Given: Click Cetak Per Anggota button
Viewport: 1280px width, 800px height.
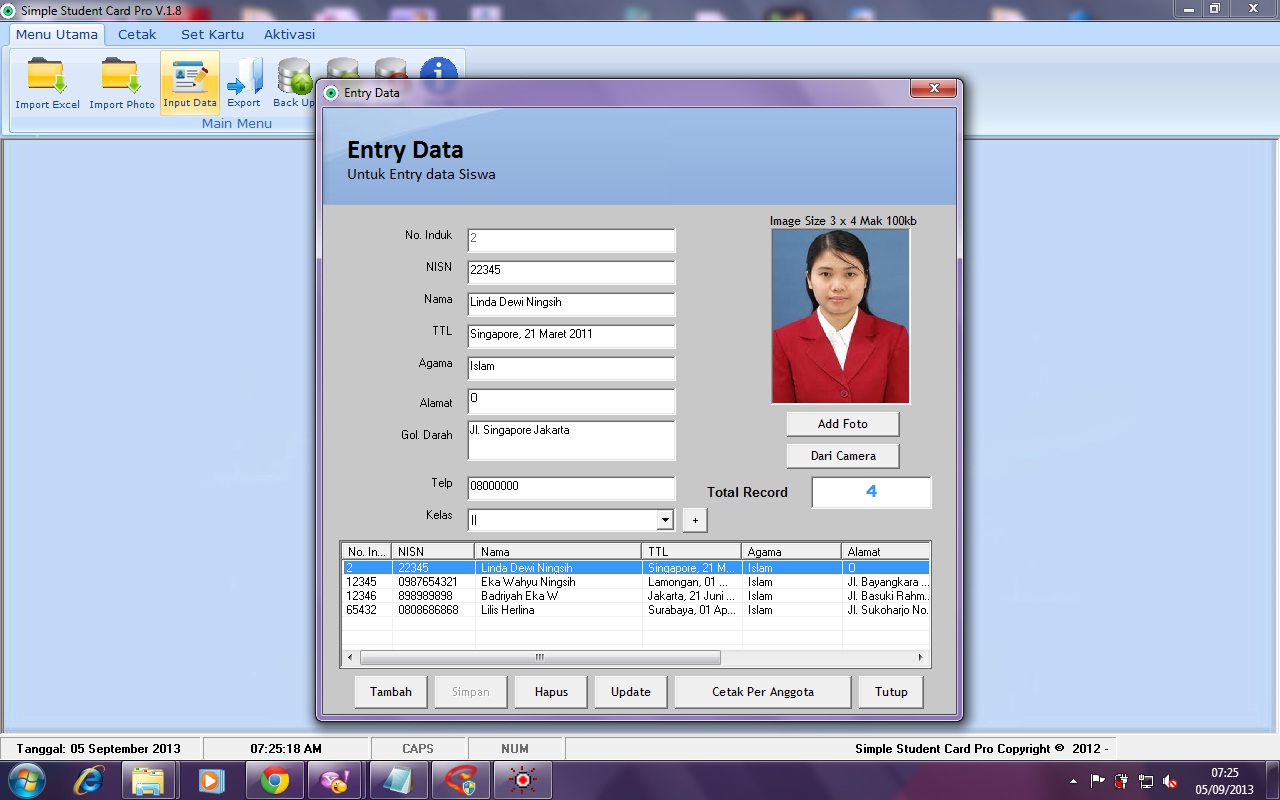Looking at the screenshot, I should coord(762,691).
